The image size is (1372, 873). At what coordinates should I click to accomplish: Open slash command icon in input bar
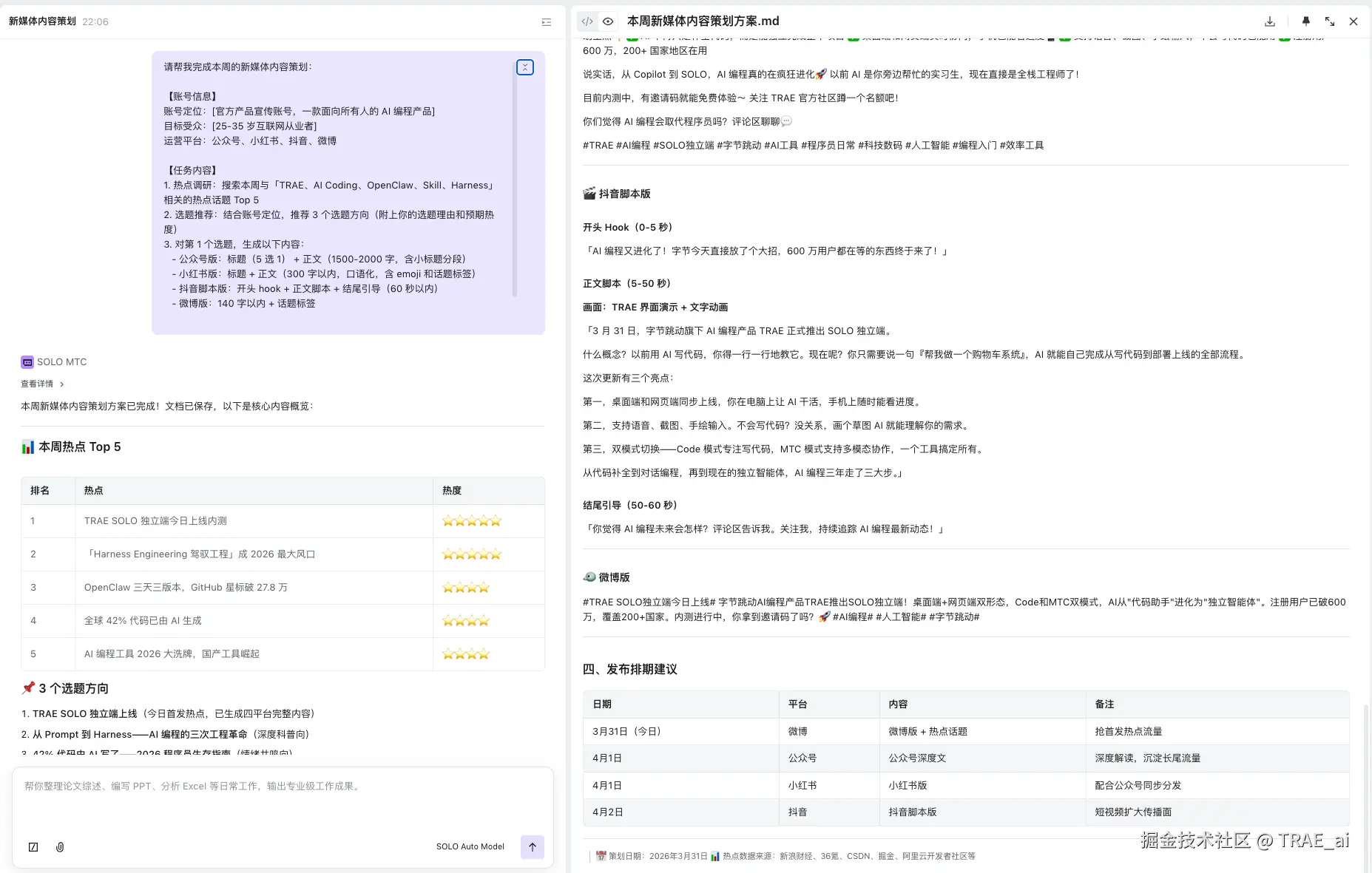click(33, 847)
